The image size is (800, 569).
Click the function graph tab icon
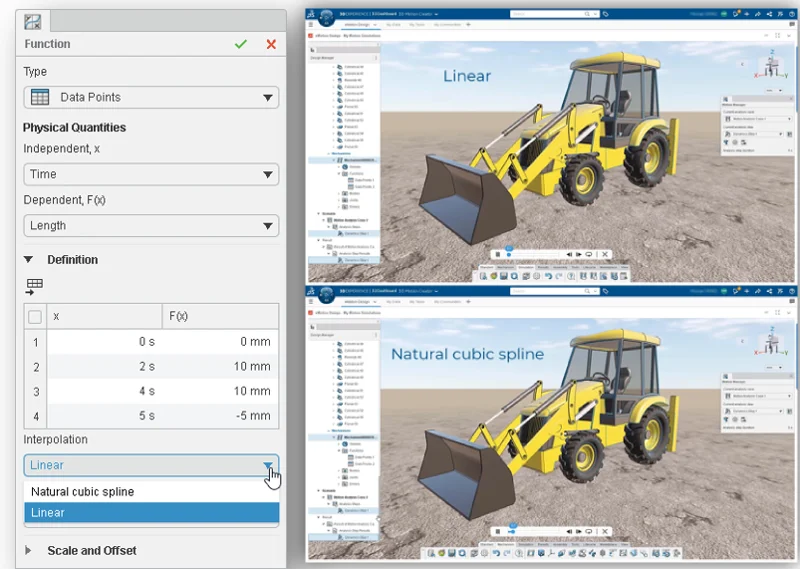tap(32, 21)
